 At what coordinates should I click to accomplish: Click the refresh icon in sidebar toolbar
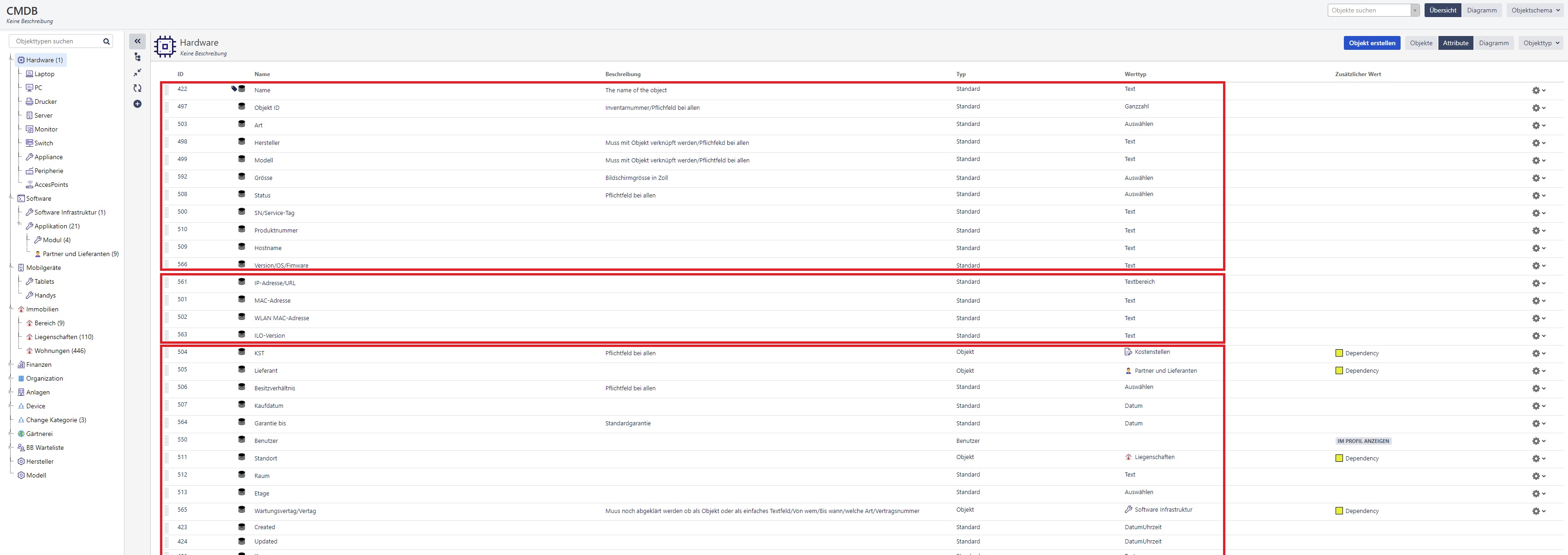(x=137, y=88)
